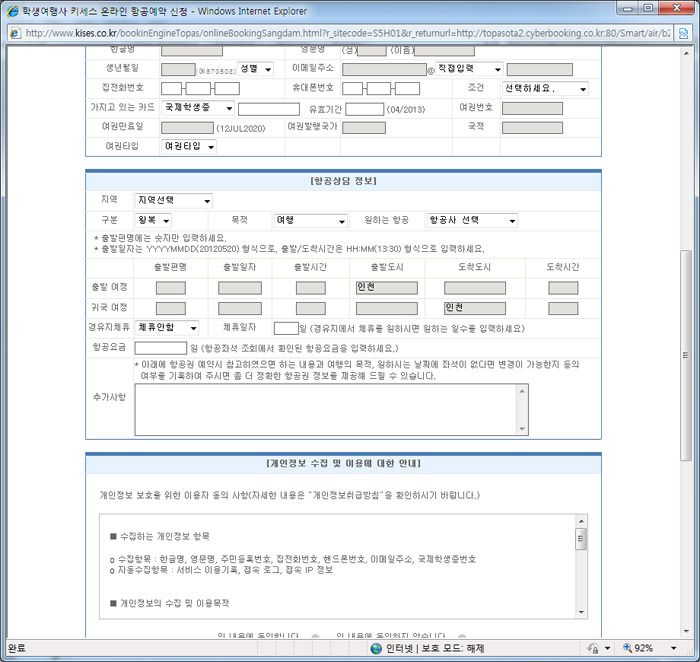Image resolution: width=700 pixels, height=662 pixels.
Task: Click the 항공요금 fare input field
Action: [161, 348]
